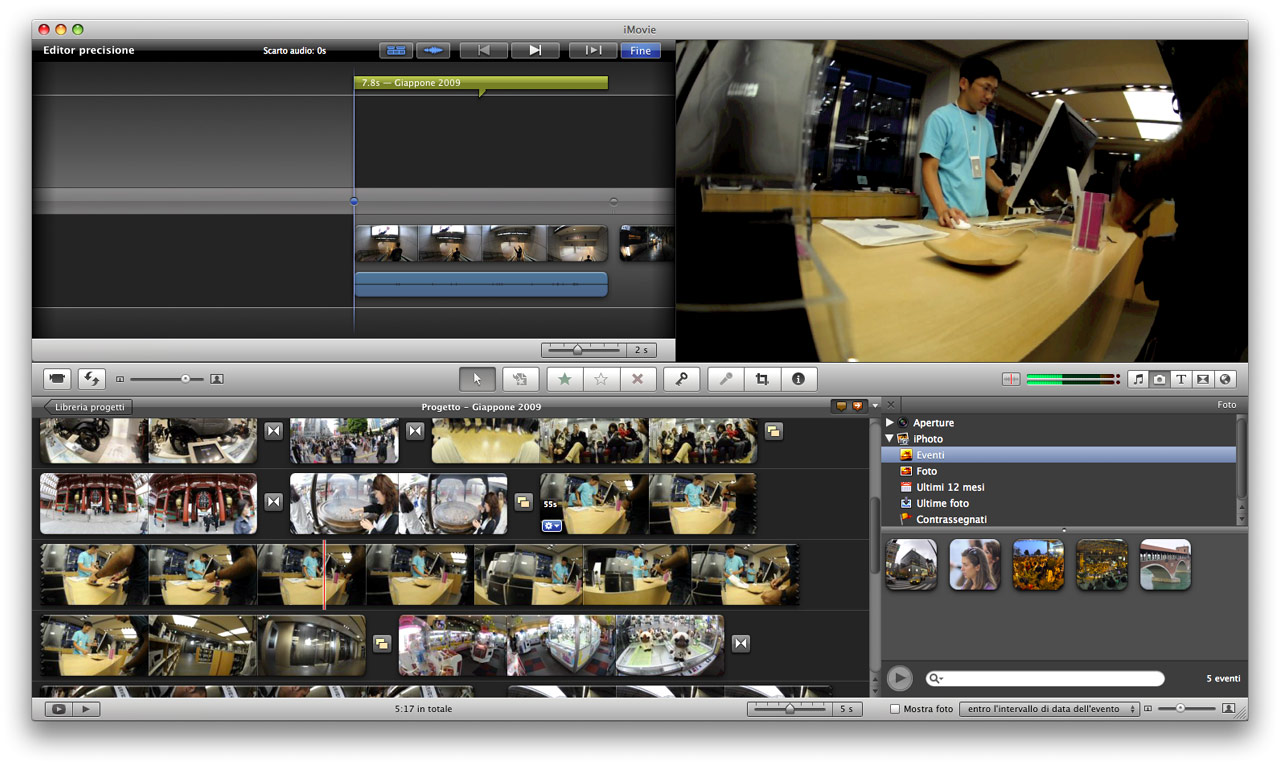Go back to Libreria progetti
Image resolution: width=1280 pixels, height=765 pixels.
pos(88,407)
